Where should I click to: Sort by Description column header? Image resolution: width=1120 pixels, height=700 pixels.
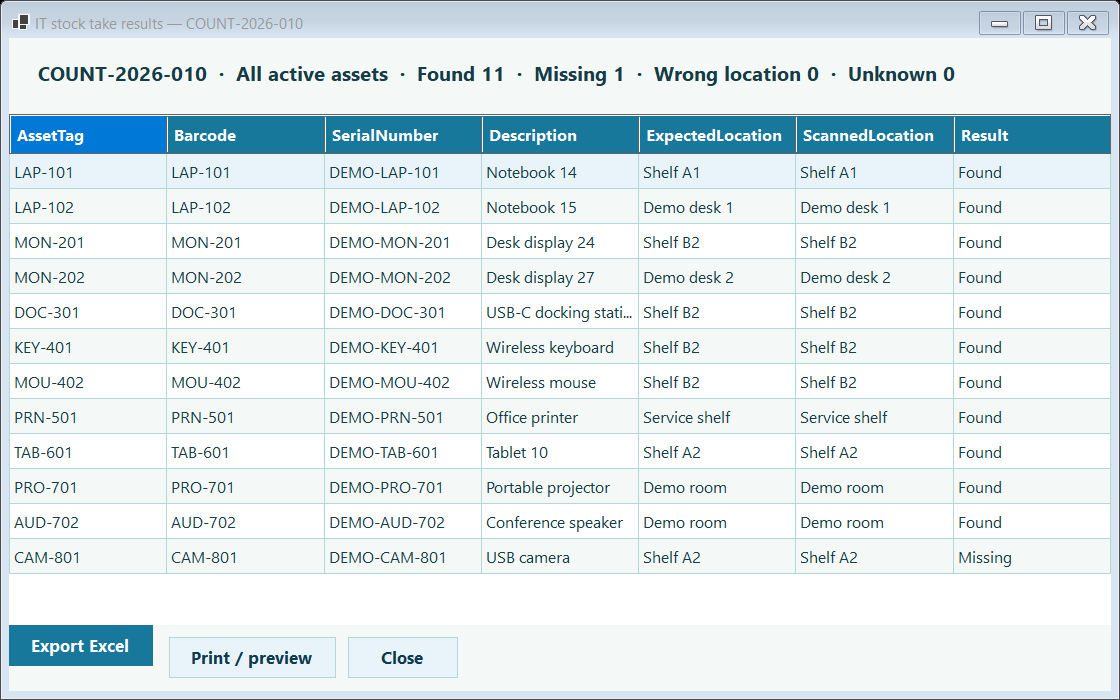(x=561, y=136)
